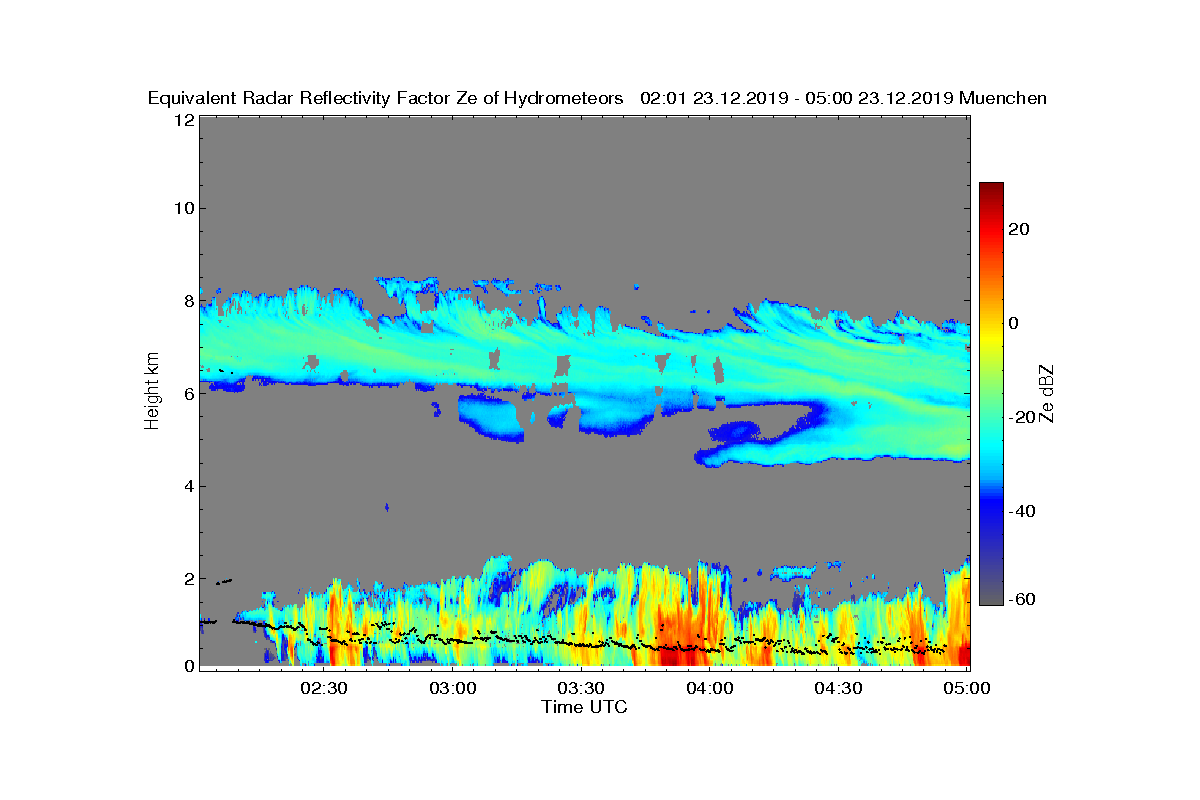The height and width of the screenshot is (800, 1200).
Task: Click the 'Height km' y-axis label
Action: click(152, 393)
